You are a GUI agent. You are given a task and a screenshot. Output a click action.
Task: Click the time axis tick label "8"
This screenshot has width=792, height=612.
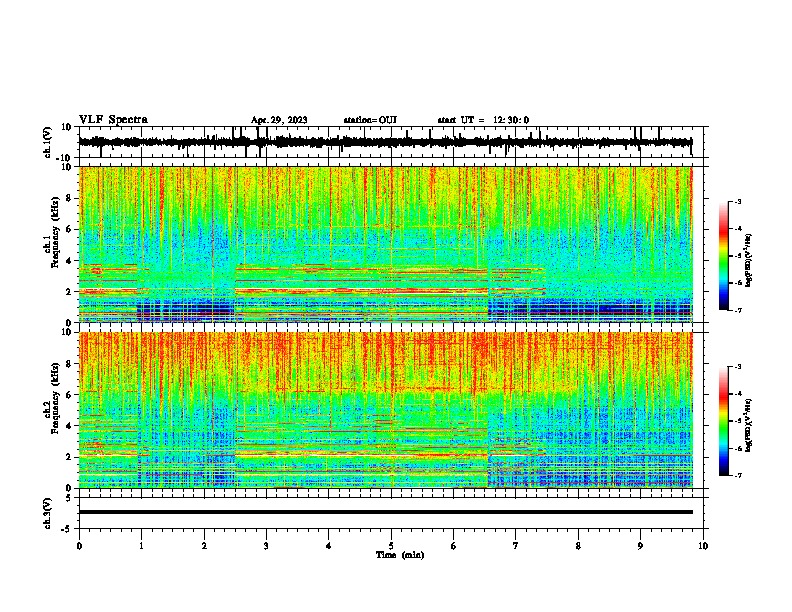[578, 546]
